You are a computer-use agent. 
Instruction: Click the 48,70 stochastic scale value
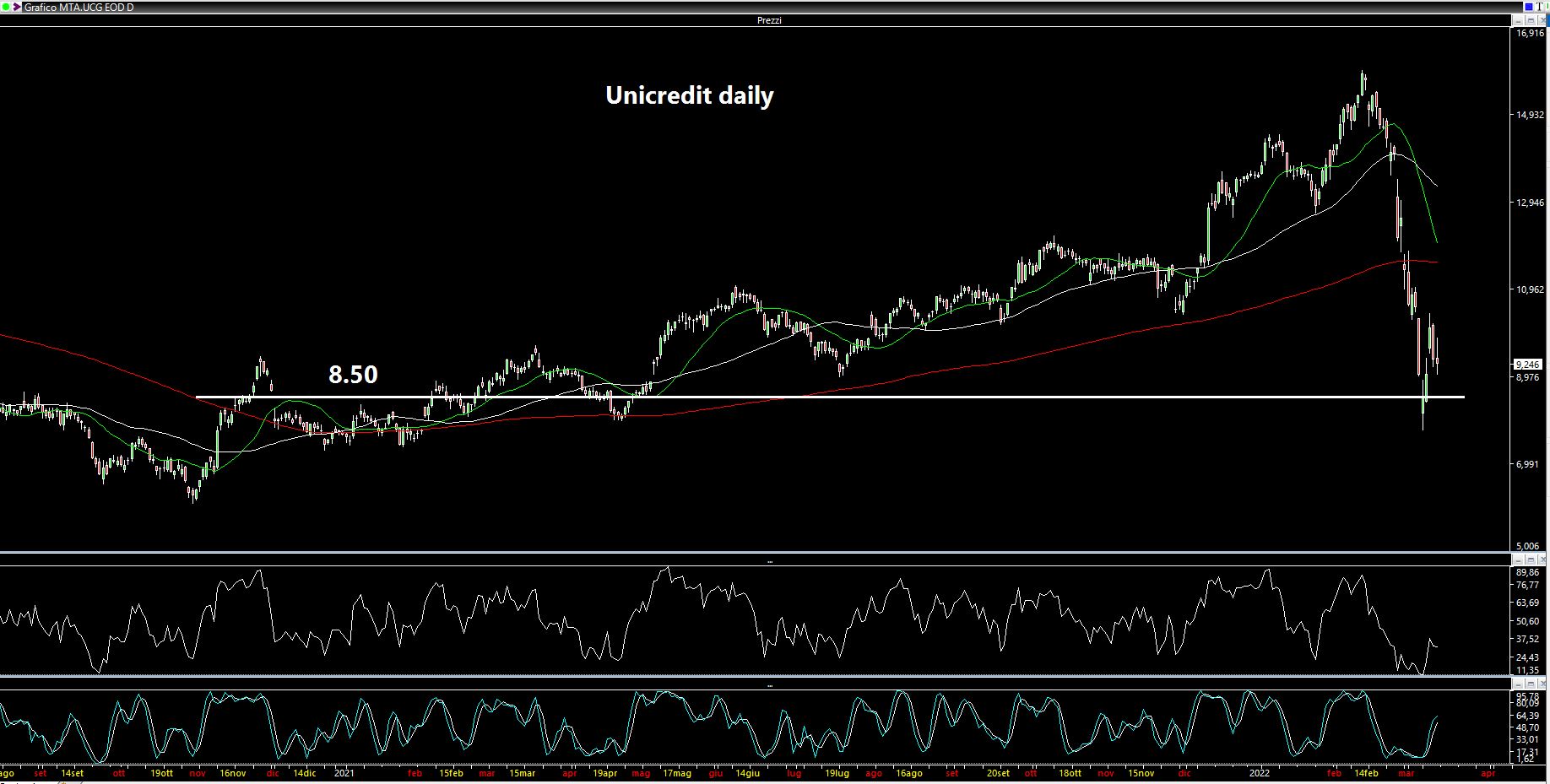pos(1527,727)
